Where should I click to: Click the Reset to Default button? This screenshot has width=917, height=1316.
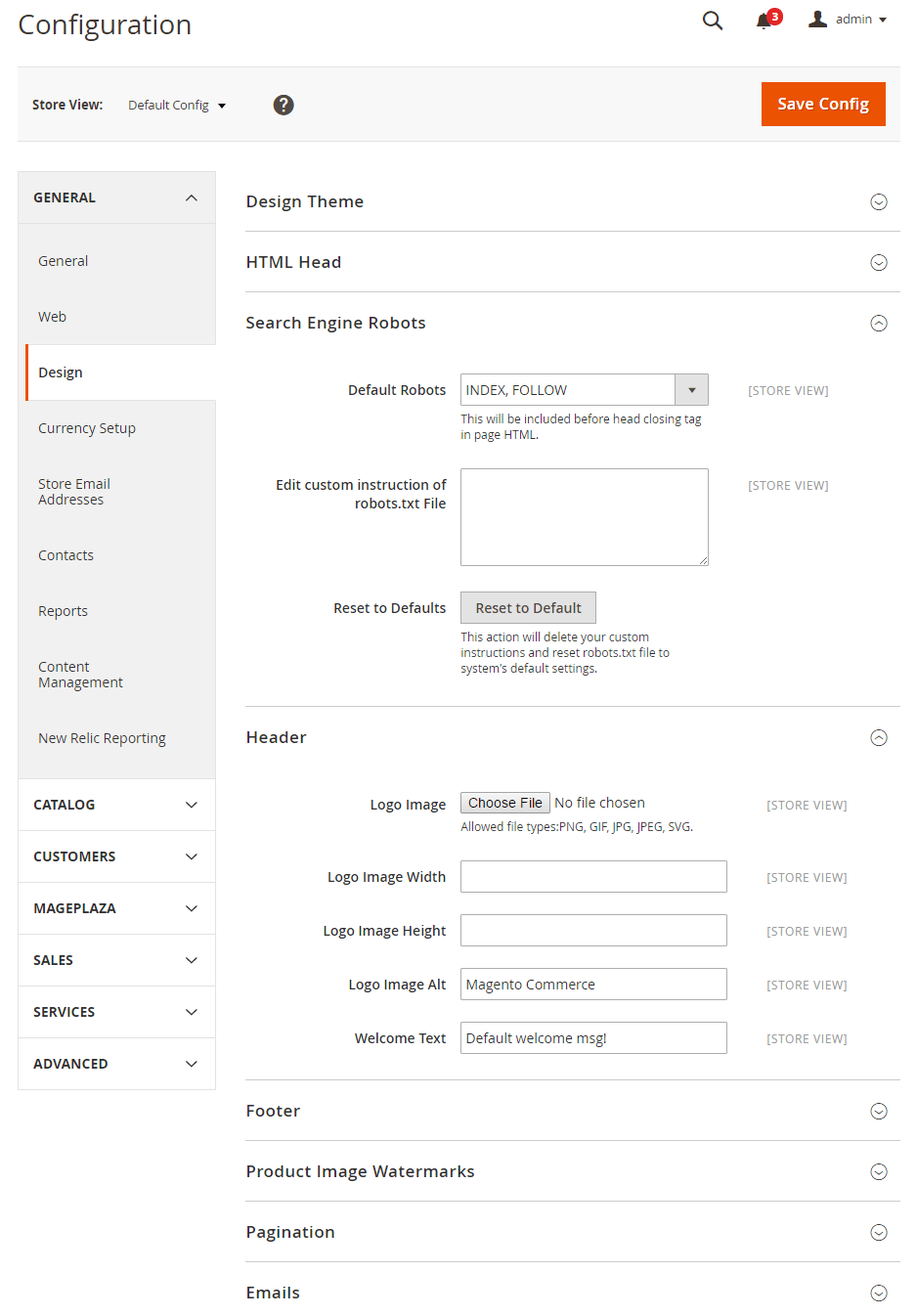528,607
